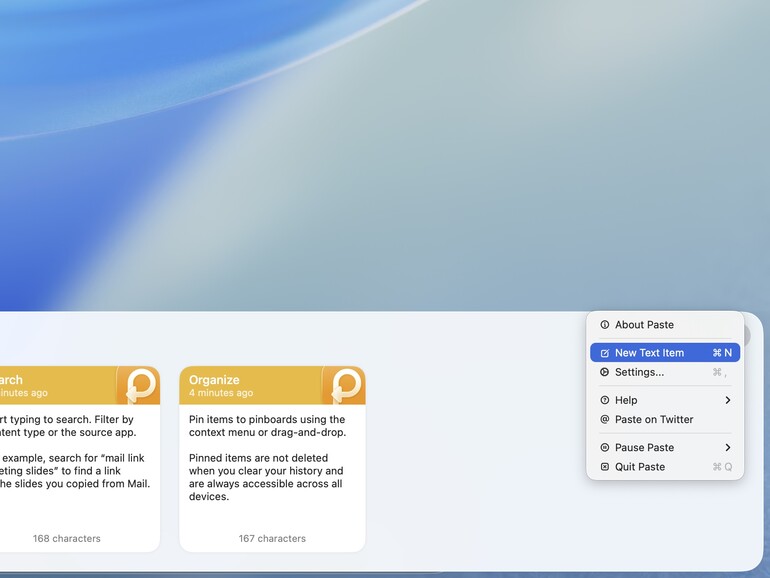Select the Search clipboard card body text

tap(74, 451)
